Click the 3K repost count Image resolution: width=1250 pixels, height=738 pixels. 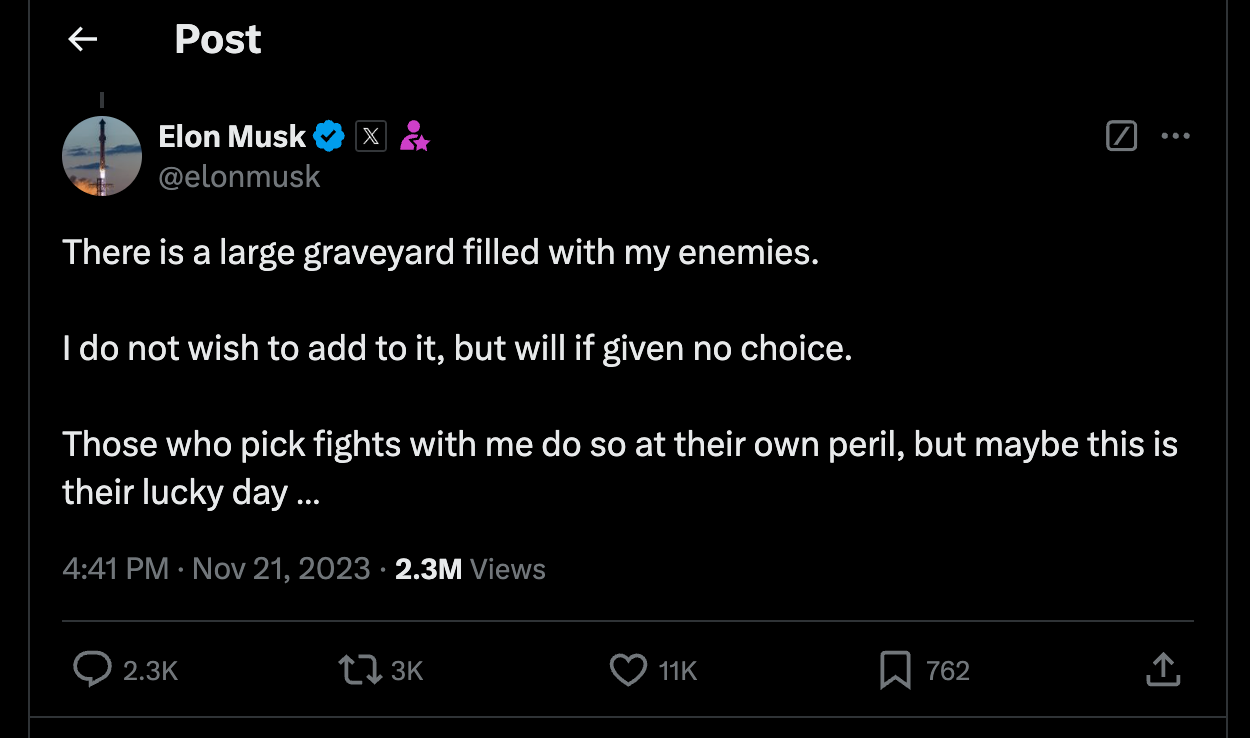click(407, 670)
